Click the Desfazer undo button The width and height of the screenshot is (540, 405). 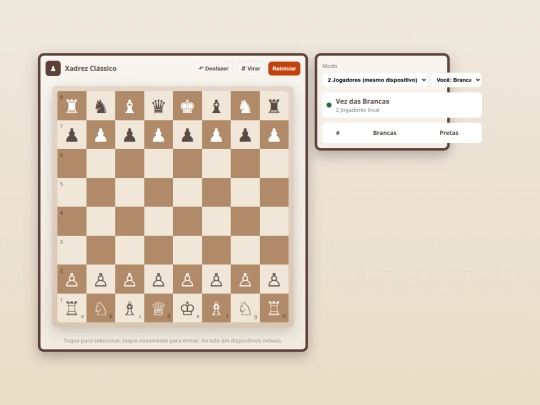coord(214,69)
